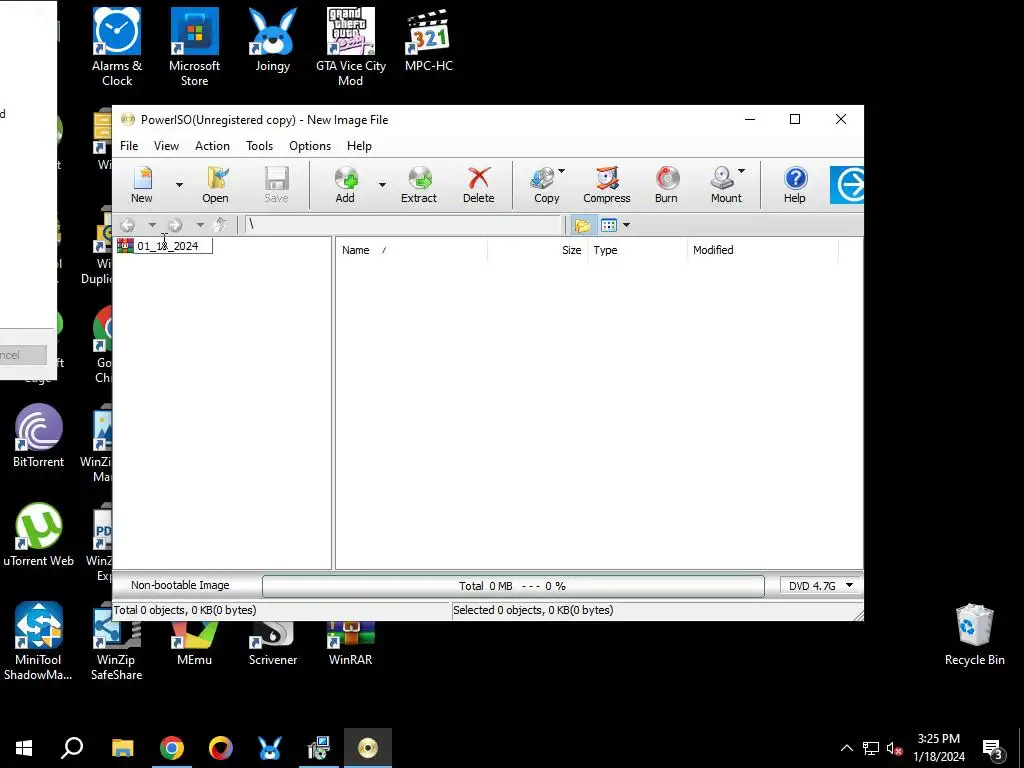Click "Selected 0 objects, 0 KB(0 bytes)" status text
Screen dimensions: 1024x768
pyautogui.click(x=533, y=610)
